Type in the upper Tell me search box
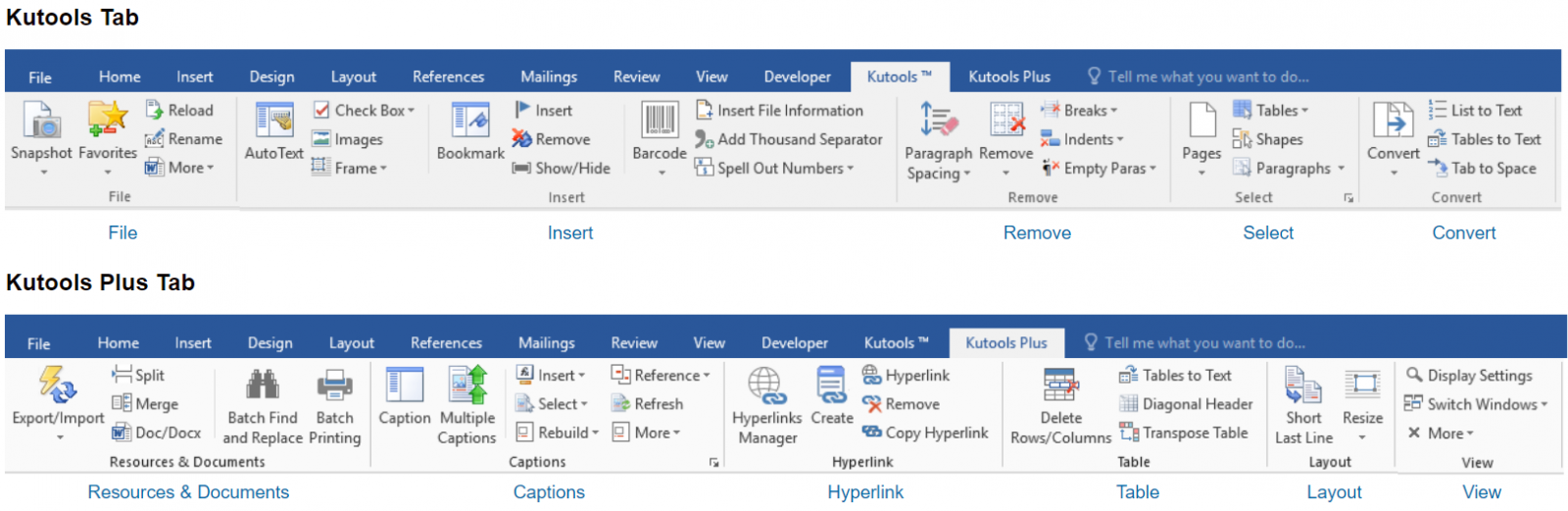This screenshot has width=1568, height=511. 1207,77
